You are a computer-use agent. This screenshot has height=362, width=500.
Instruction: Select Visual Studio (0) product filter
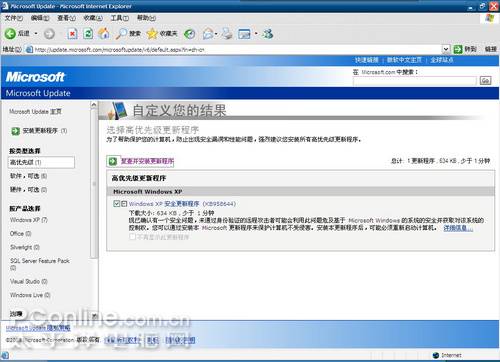(29, 282)
